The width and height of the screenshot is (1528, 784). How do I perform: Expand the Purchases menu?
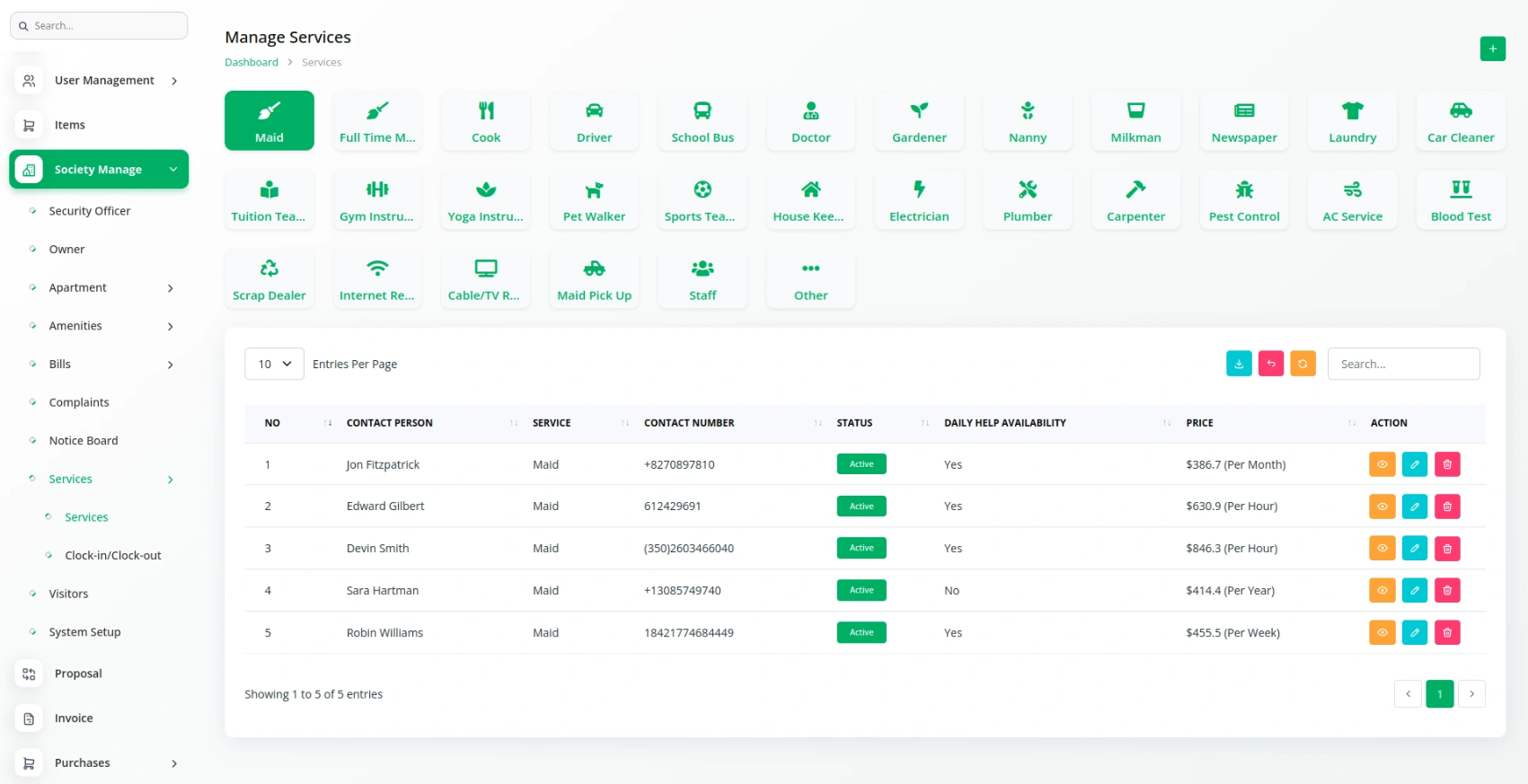pyautogui.click(x=99, y=762)
